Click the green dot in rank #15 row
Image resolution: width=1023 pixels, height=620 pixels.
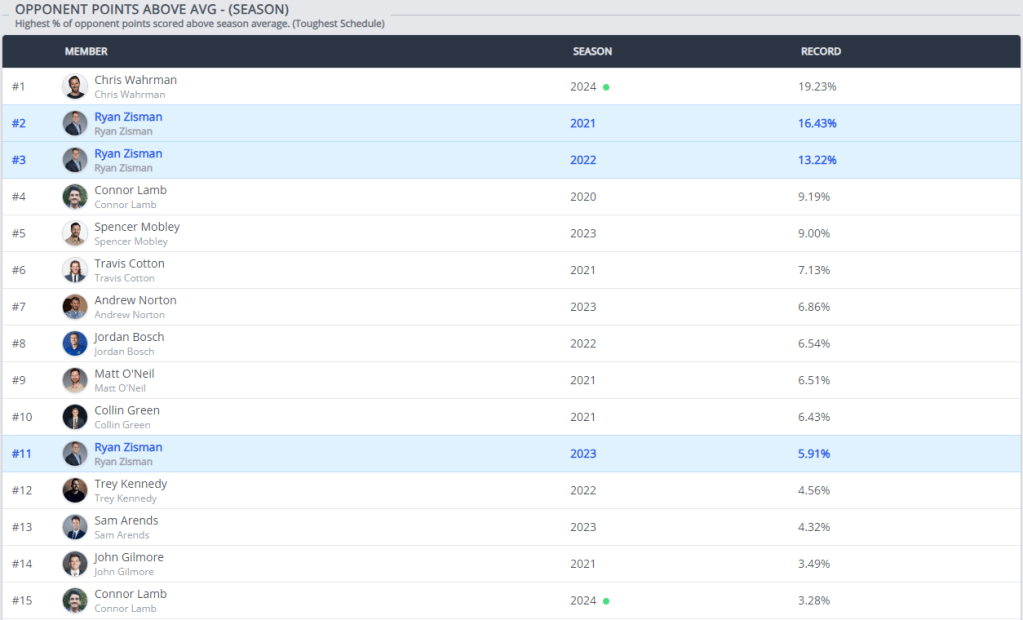(606, 601)
